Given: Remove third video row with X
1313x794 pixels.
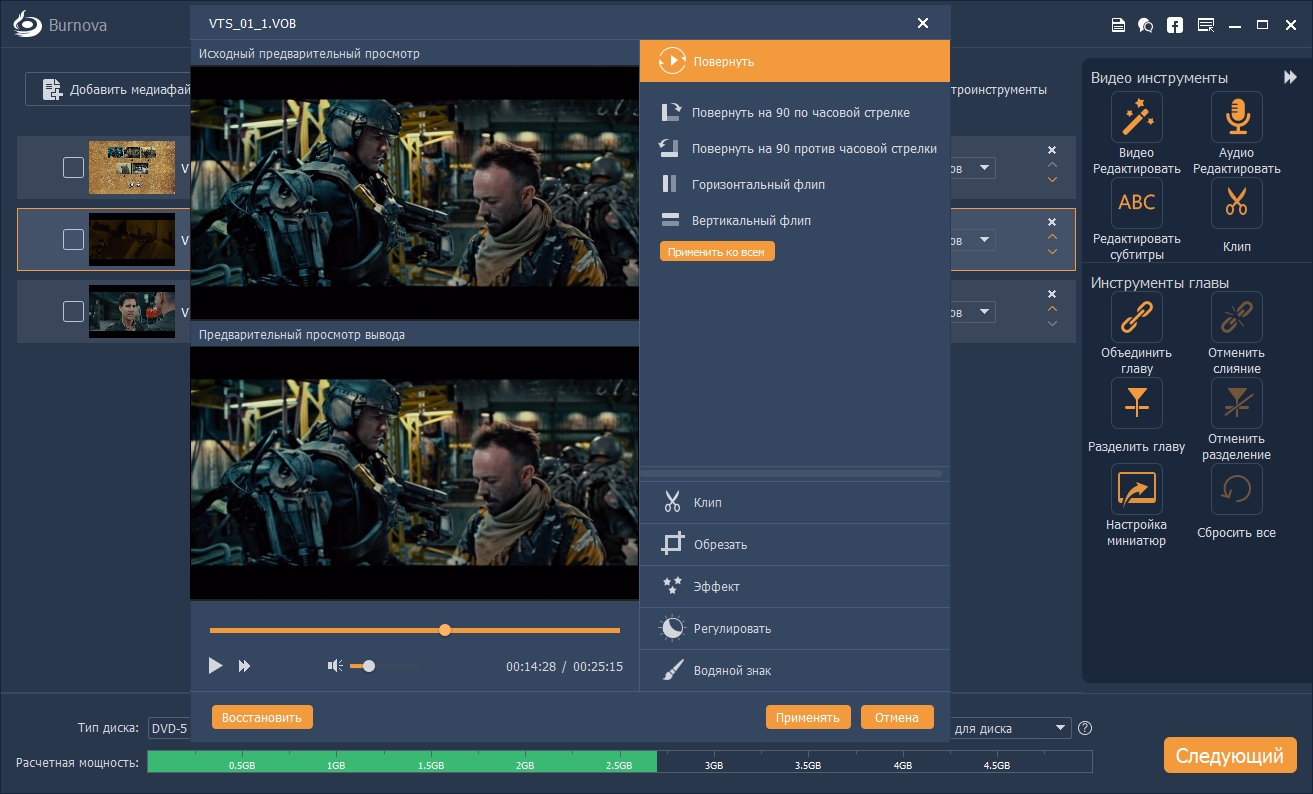Looking at the screenshot, I should (1052, 294).
